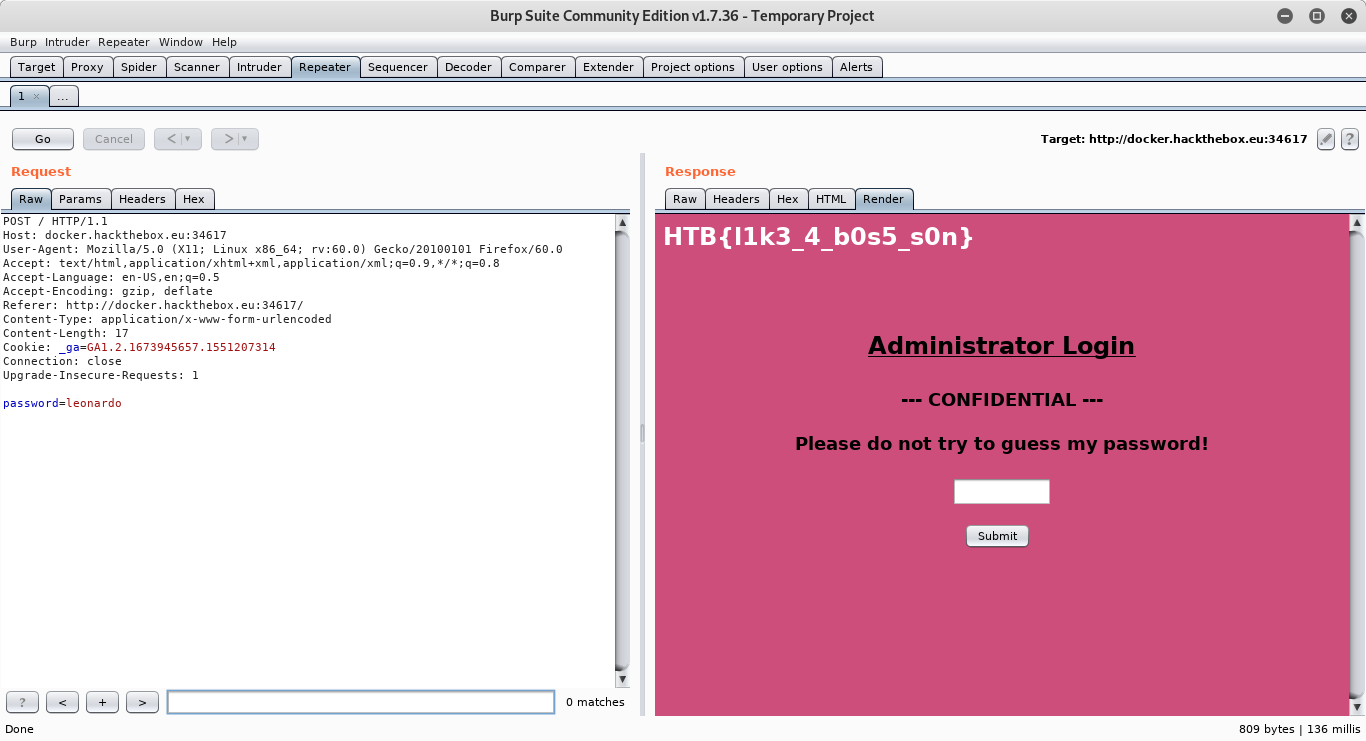Image resolution: width=1366 pixels, height=741 pixels.
Task: Open the Burp menu
Action: pos(23,42)
